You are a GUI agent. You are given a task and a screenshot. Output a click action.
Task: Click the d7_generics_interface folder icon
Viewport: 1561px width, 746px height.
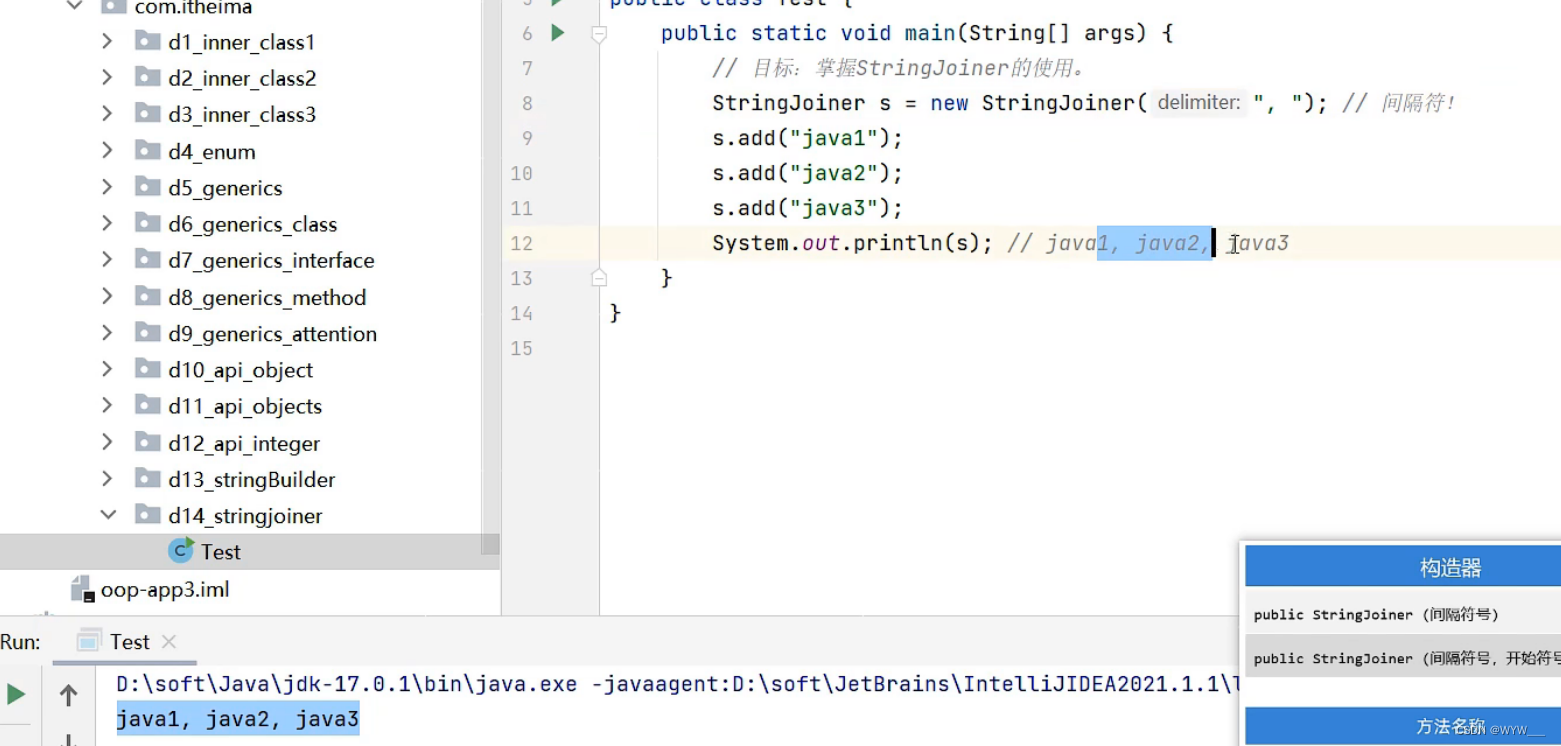147,260
